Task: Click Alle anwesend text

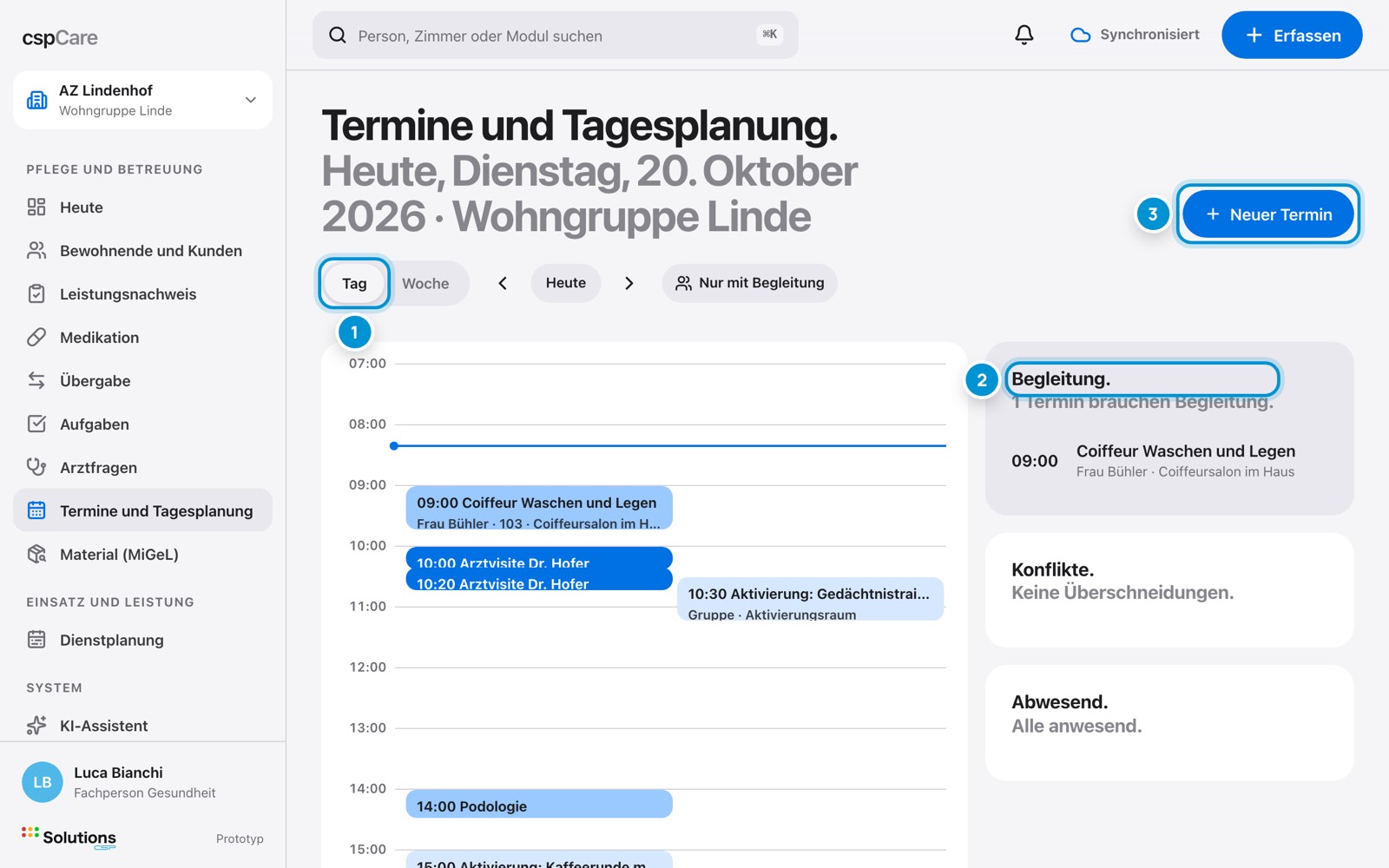Action: tap(1076, 727)
